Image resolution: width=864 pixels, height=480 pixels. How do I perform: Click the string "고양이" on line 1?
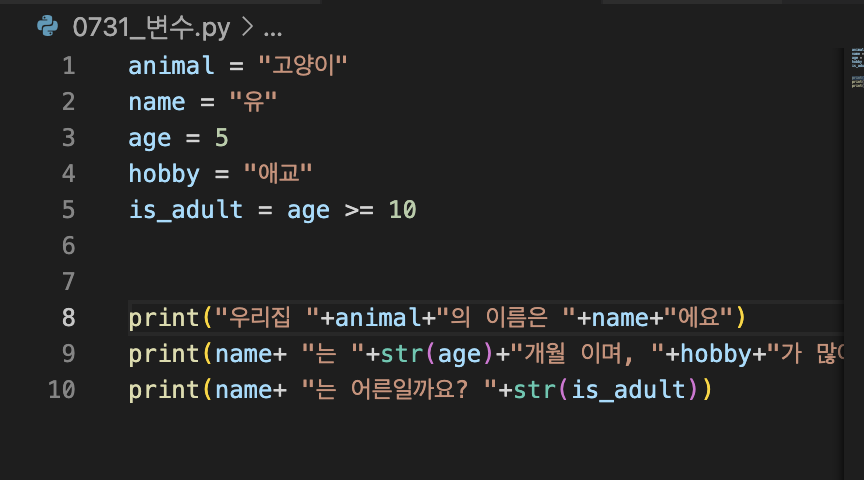coord(303,66)
